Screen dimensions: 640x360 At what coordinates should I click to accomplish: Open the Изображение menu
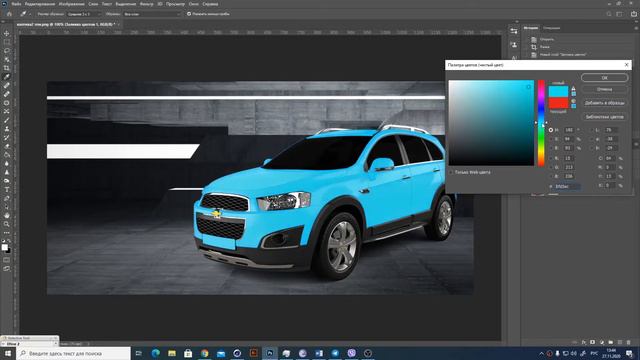(71, 4)
